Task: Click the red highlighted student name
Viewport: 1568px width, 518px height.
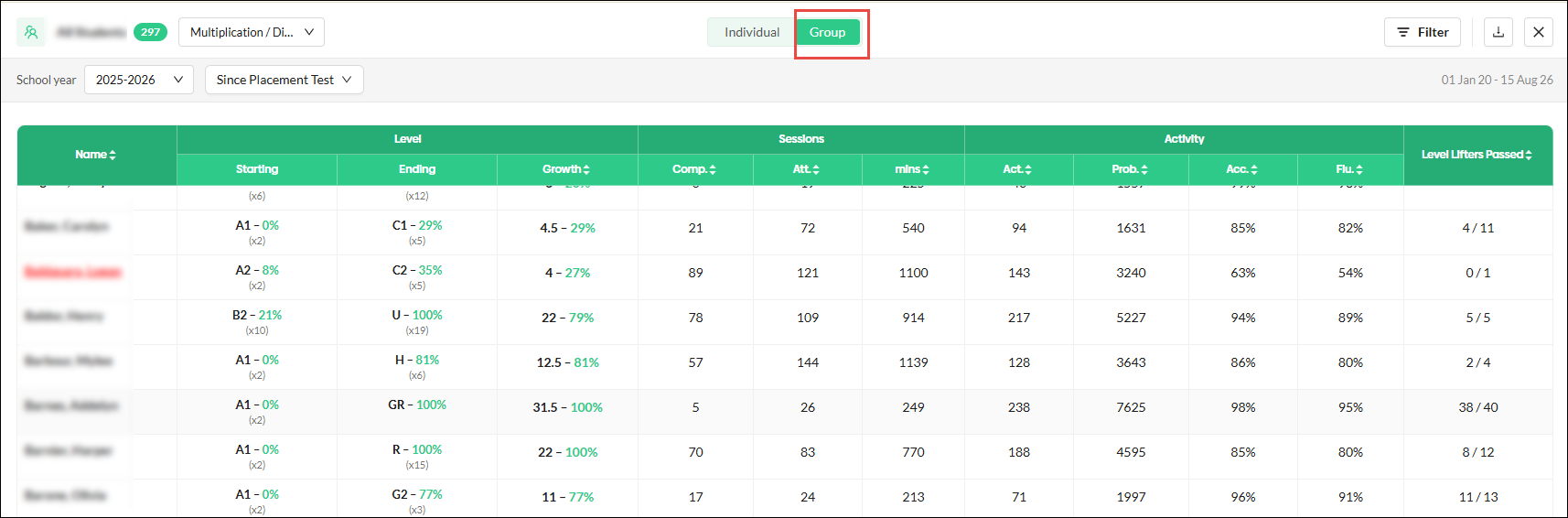Action: point(73,272)
